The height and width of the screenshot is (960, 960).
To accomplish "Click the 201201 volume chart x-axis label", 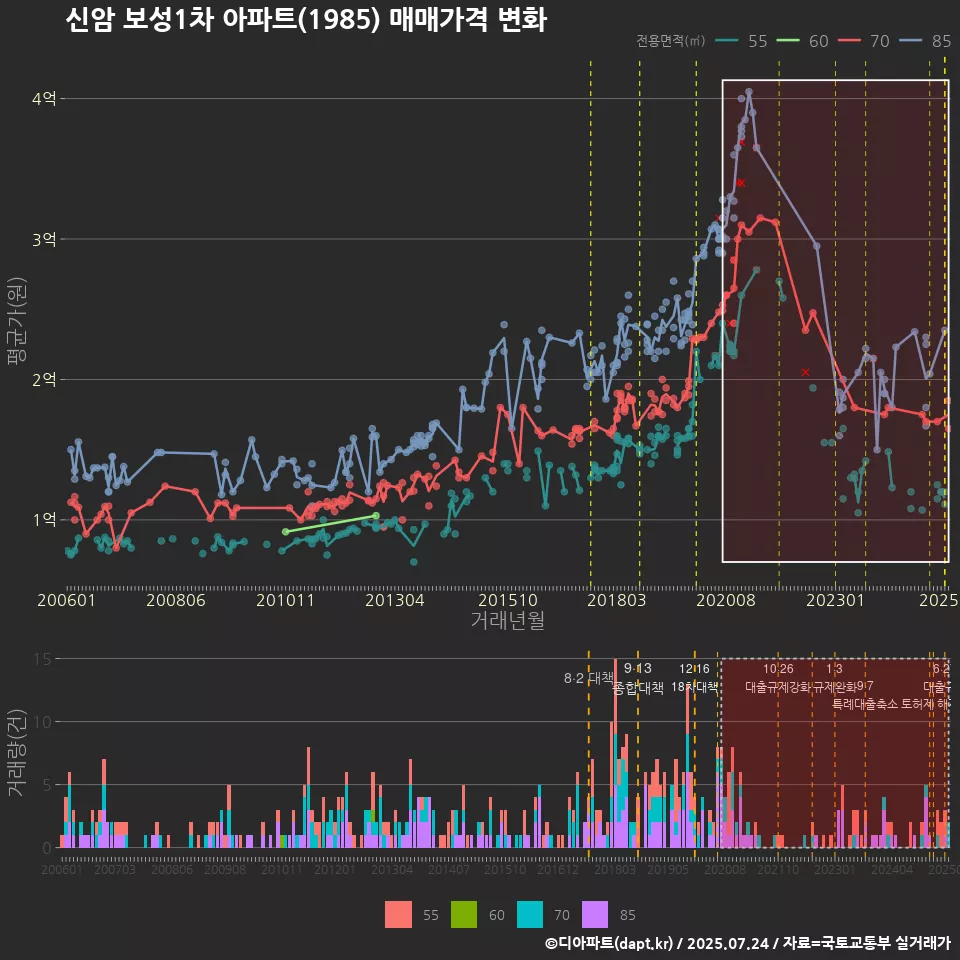I will pyautogui.click(x=334, y=869).
